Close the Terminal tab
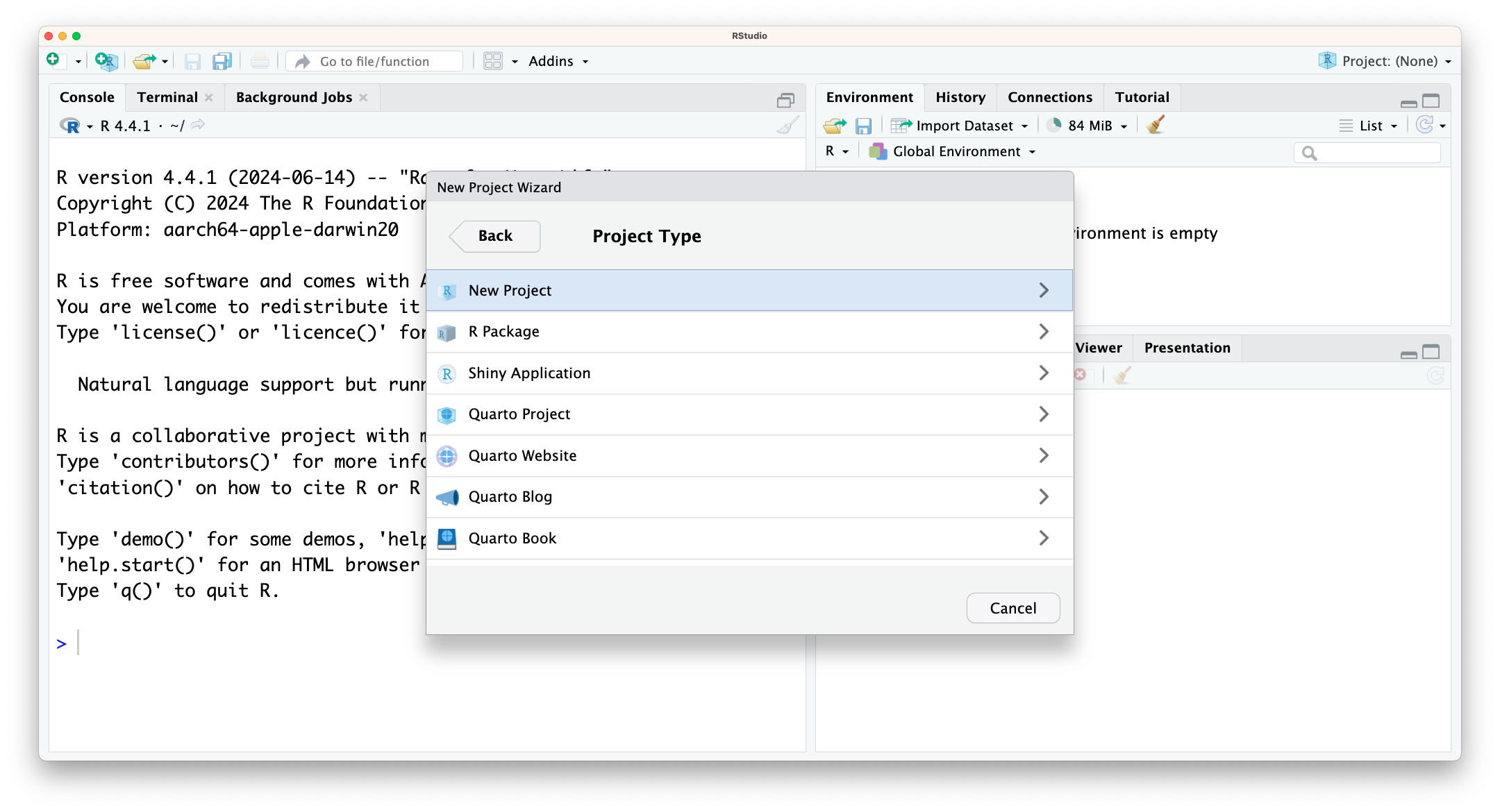 (209, 98)
